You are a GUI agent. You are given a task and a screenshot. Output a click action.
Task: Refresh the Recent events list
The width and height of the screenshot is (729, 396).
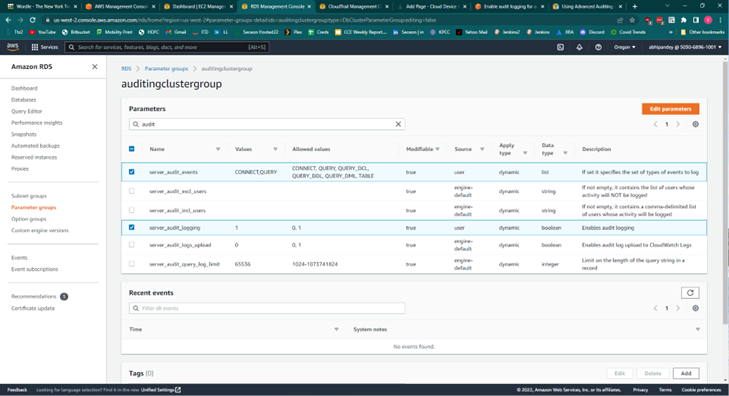click(690, 293)
